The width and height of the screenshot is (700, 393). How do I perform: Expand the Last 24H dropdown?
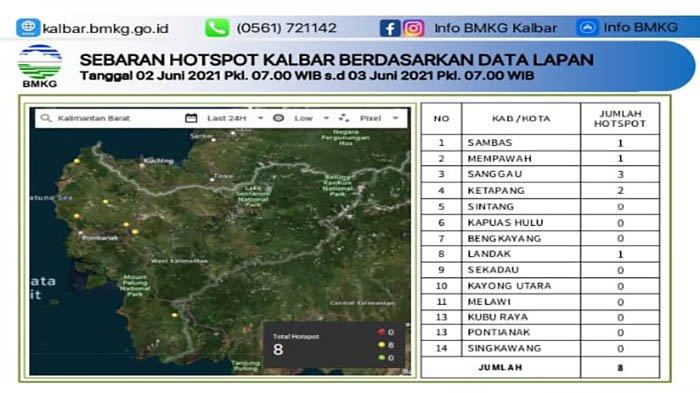(261, 118)
